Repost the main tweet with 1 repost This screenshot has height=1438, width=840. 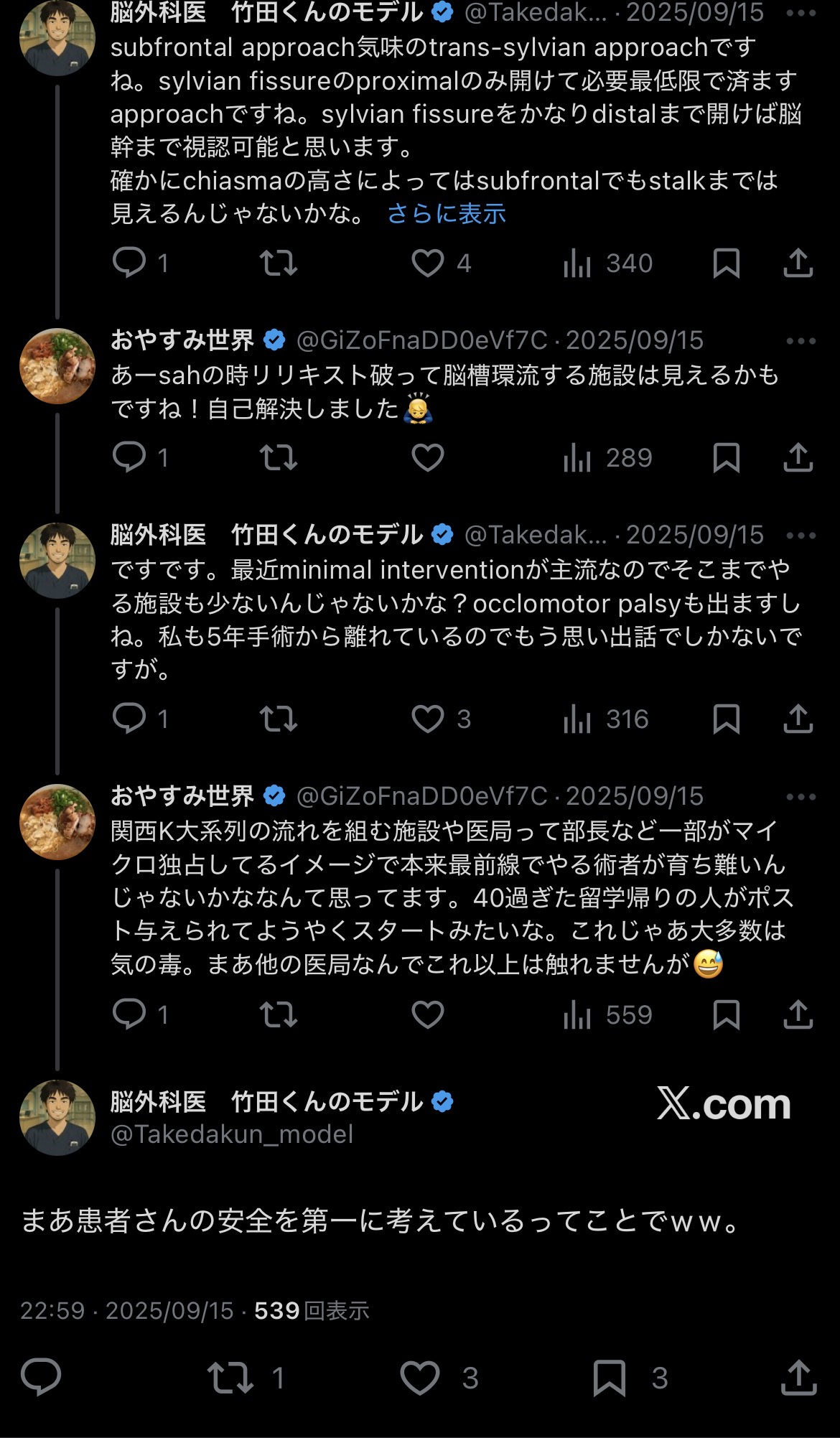[x=230, y=1377]
